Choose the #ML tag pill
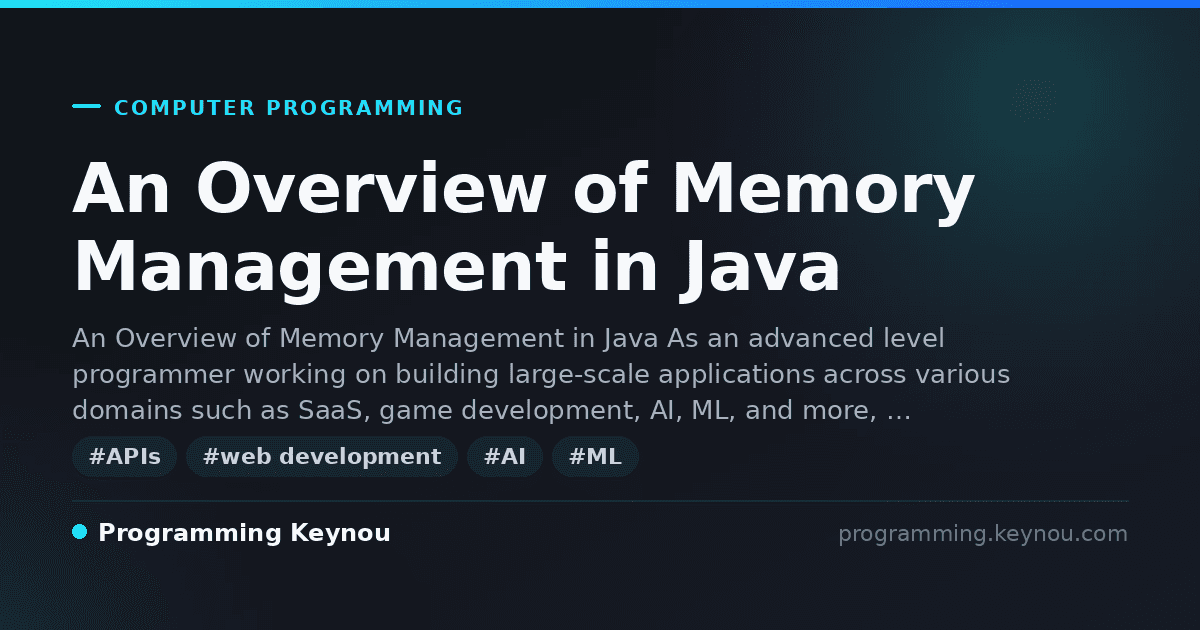Screen dimensions: 1200x630 coord(595,457)
